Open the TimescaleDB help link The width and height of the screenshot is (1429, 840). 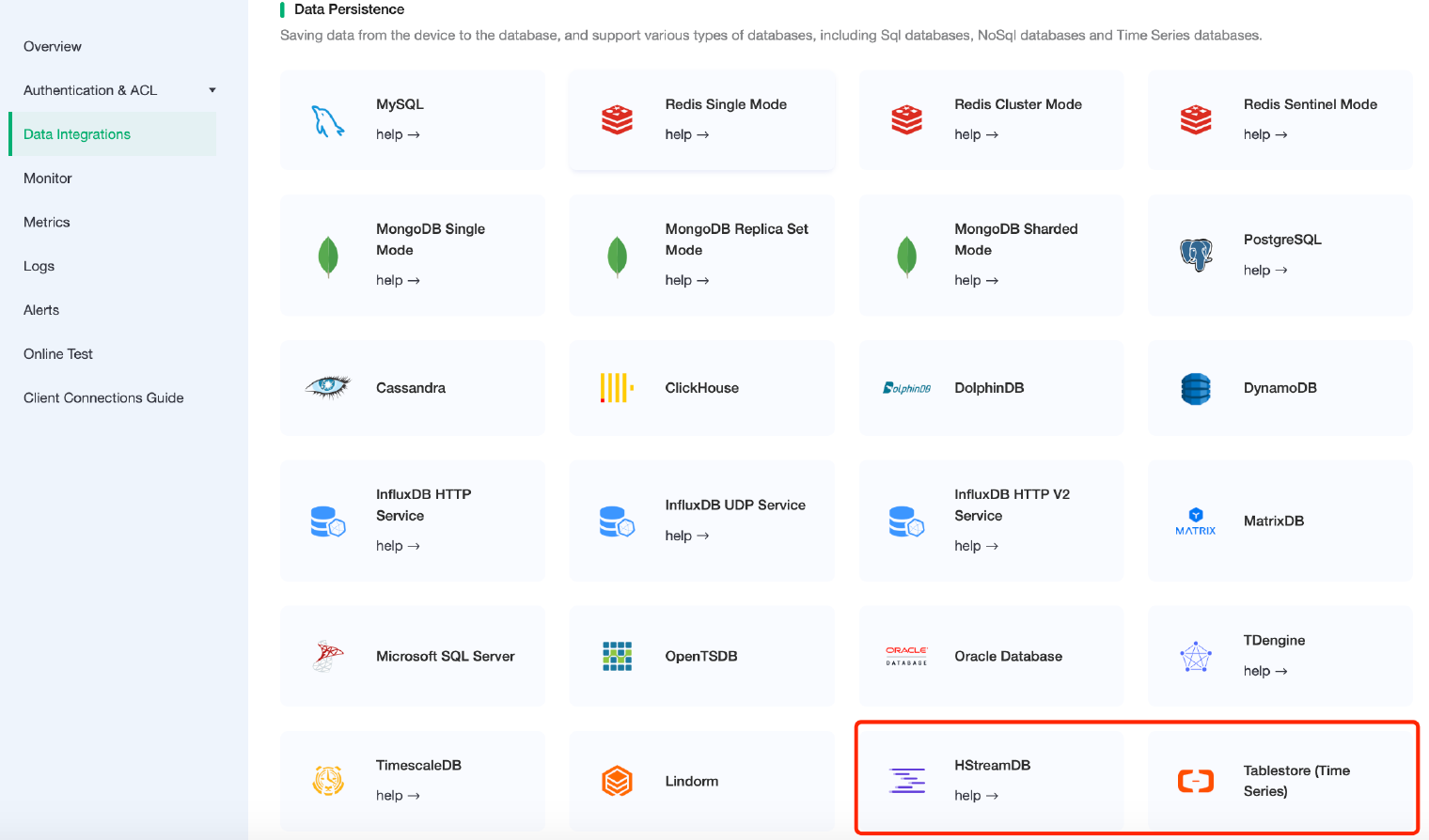click(398, 795)
